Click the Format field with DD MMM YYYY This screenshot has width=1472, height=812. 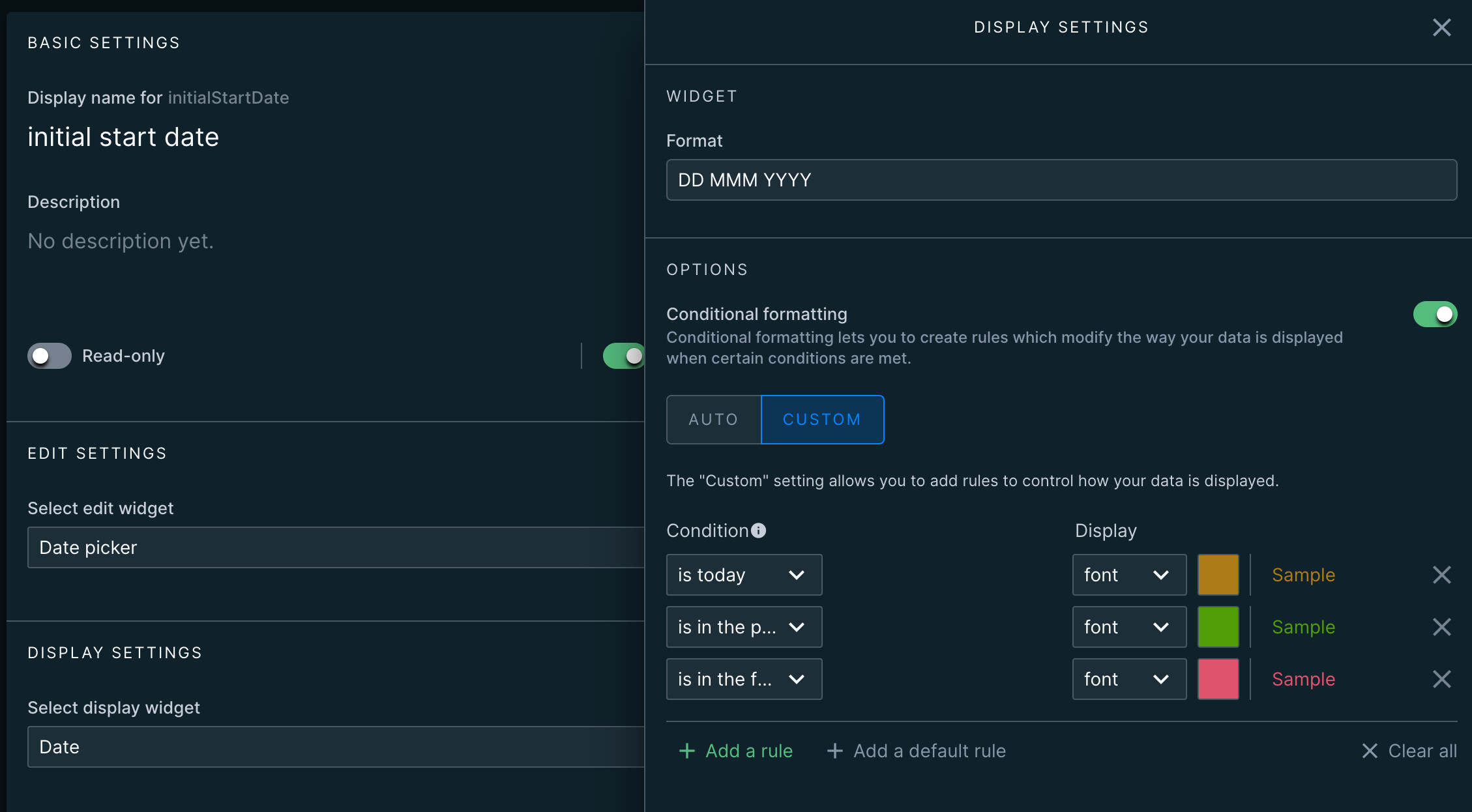tap(1061, 180)
